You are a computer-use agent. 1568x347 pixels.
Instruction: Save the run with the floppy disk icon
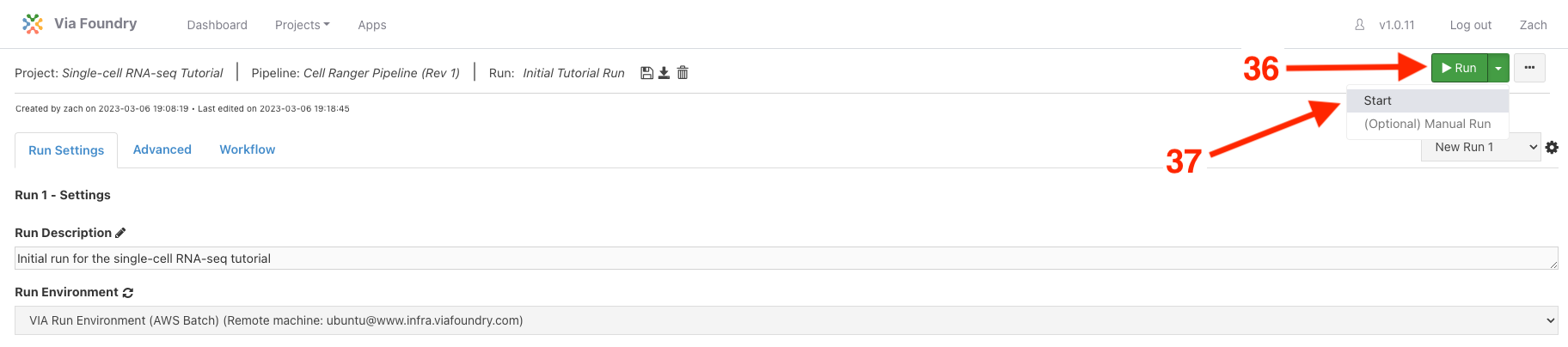point(647,73)
